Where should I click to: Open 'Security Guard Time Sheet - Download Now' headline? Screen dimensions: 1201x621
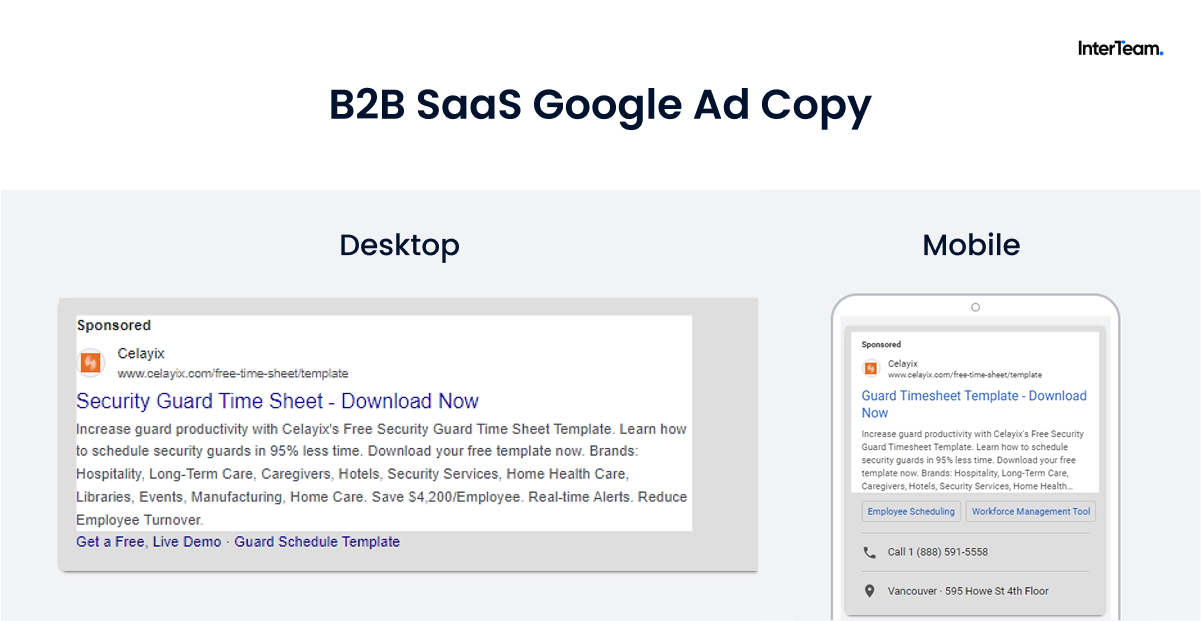click(277, 401)
